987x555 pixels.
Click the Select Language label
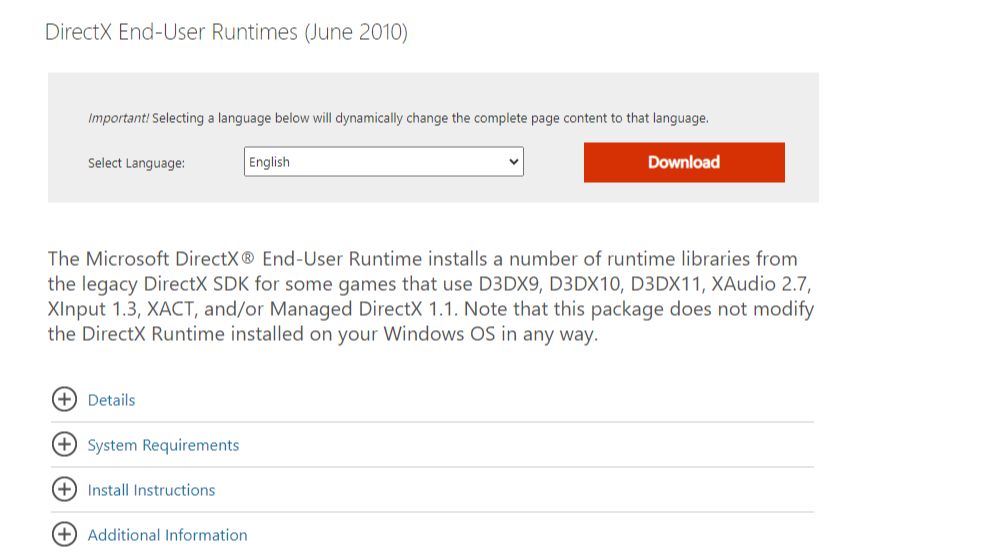point(137,163)
